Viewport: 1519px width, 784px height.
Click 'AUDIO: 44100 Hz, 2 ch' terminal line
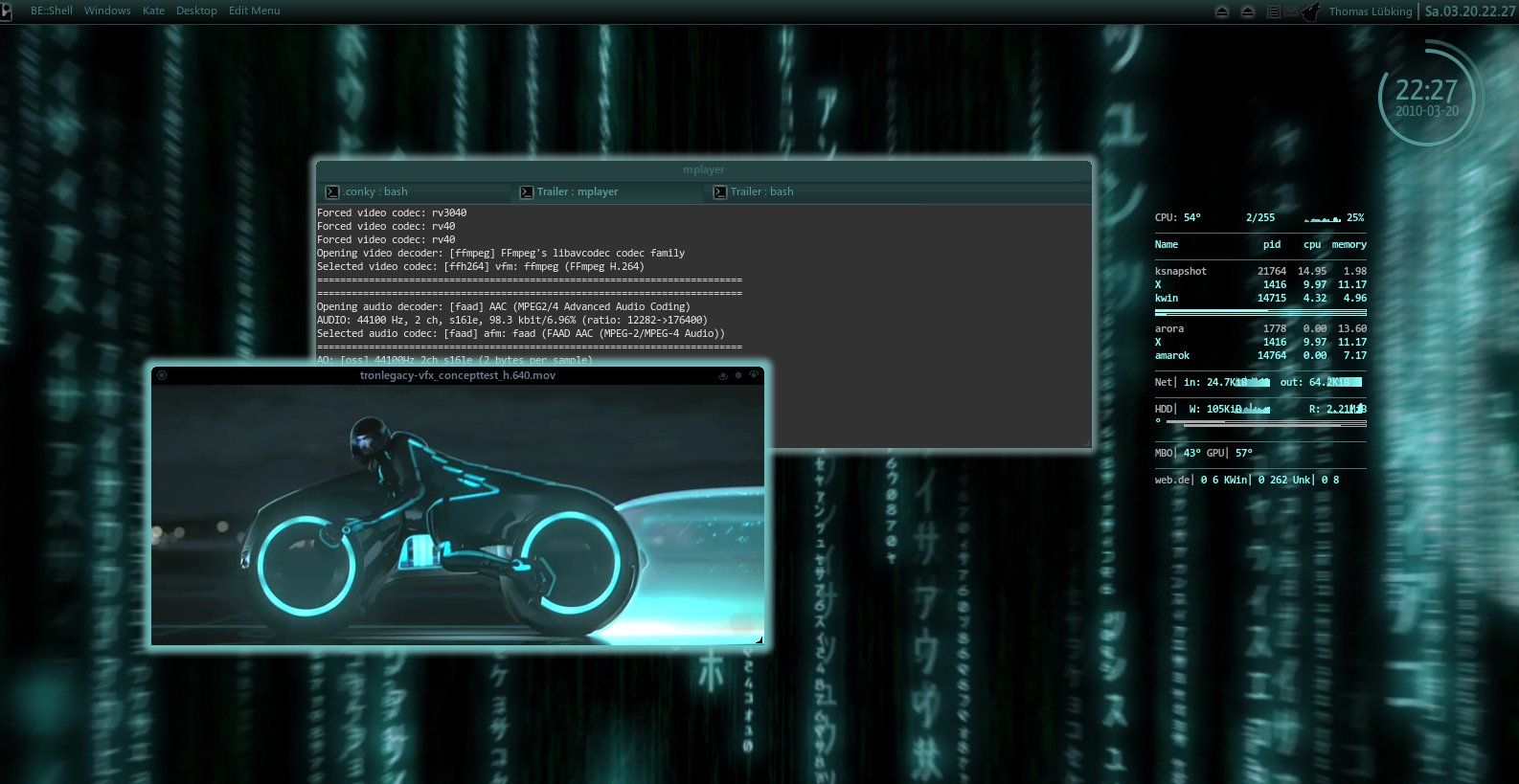[512, 320]
